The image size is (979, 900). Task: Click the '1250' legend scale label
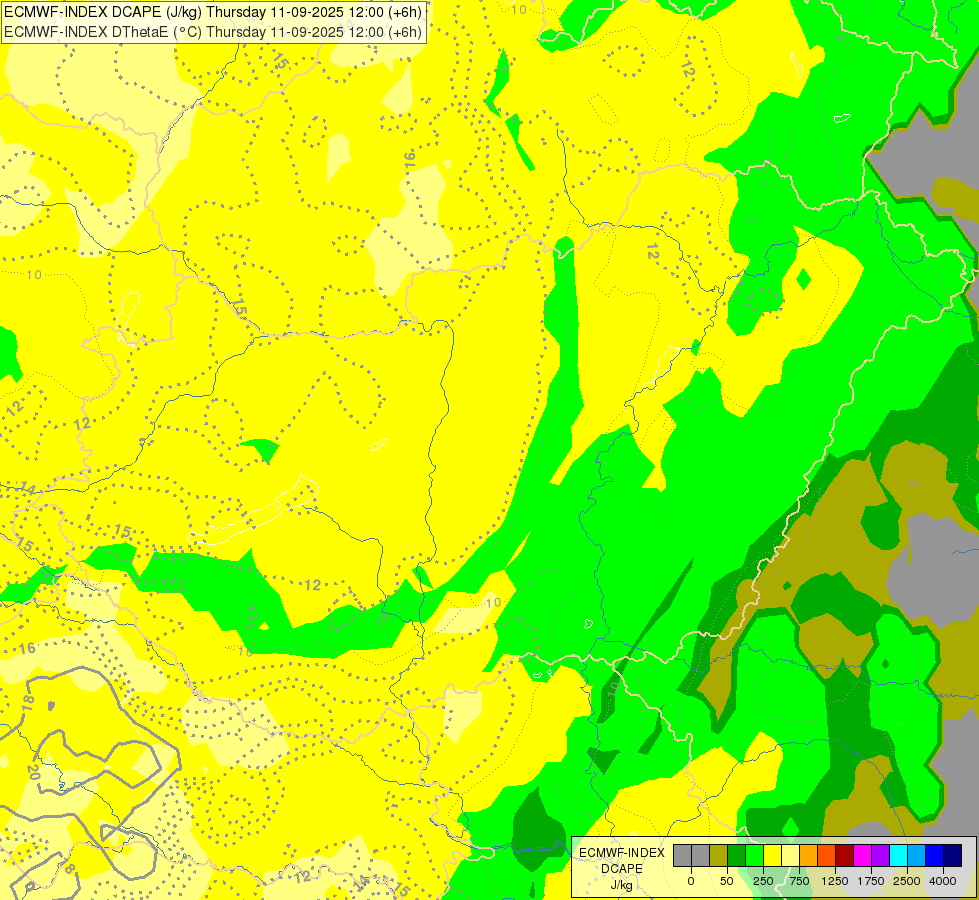point(835,881)
